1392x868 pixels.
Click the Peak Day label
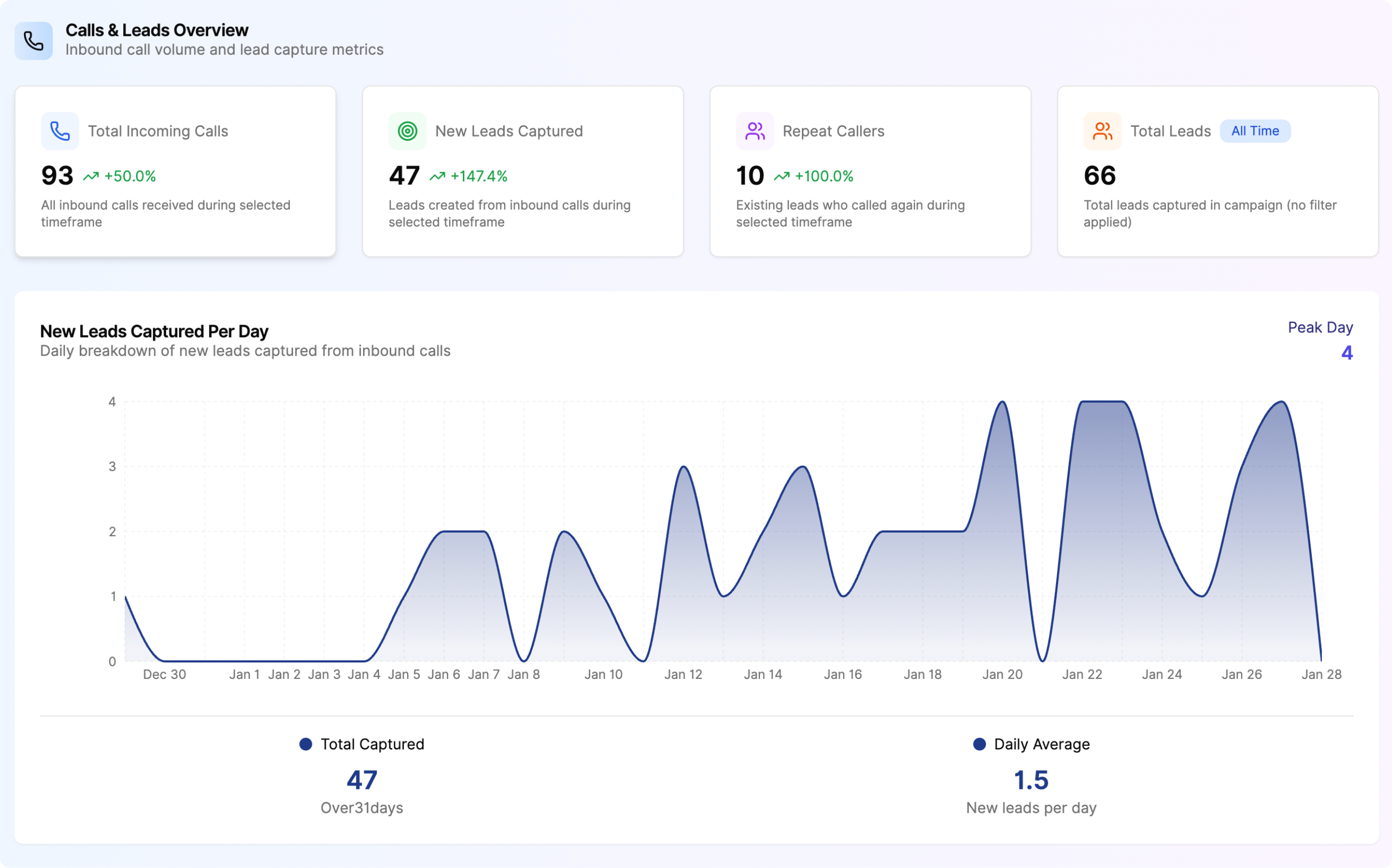(x=1320, y=327)
